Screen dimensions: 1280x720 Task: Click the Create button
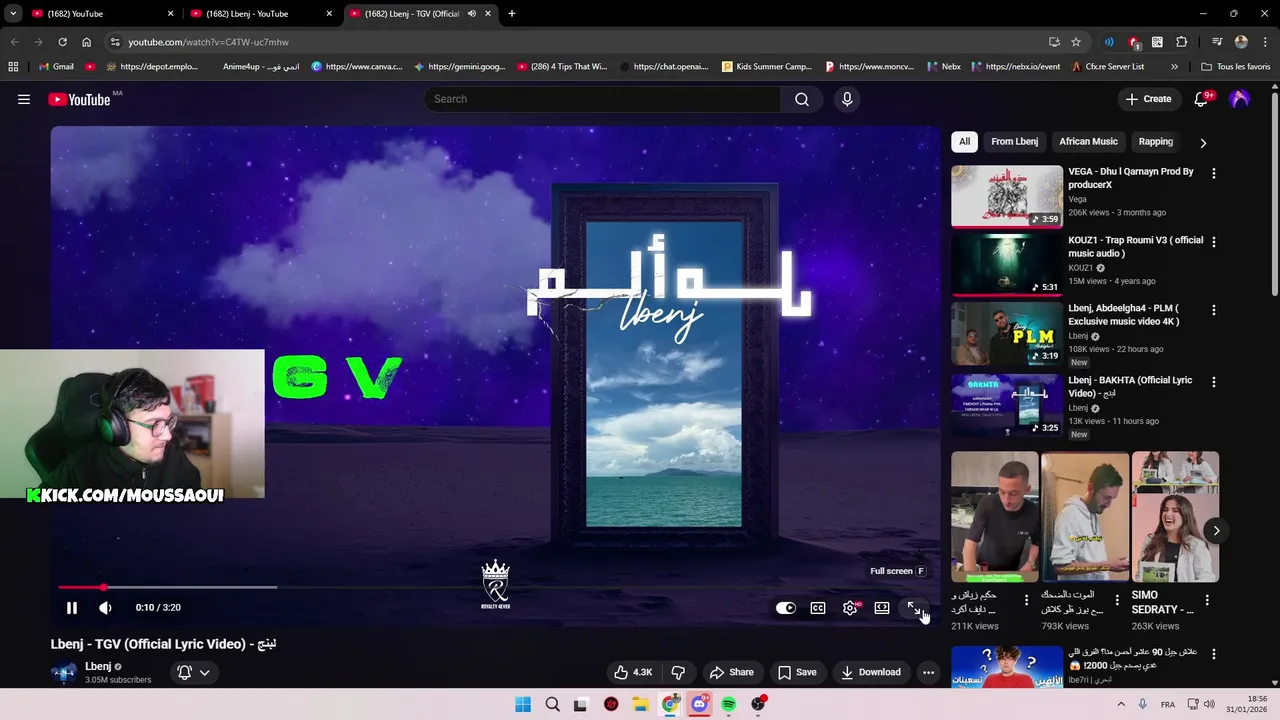pyautogui.click(x=1148, y=99)
